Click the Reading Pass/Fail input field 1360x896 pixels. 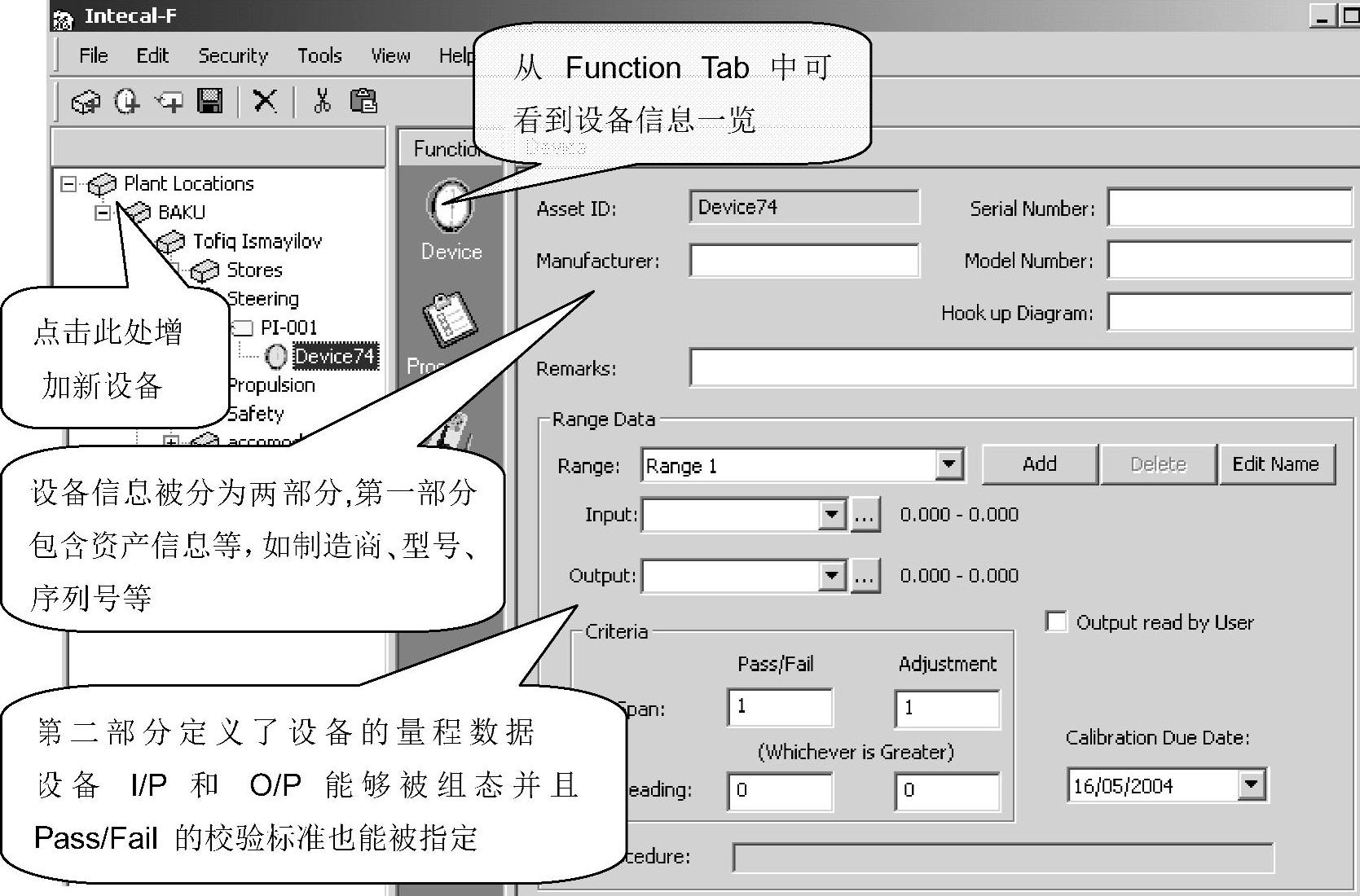(x=780, y=791)
